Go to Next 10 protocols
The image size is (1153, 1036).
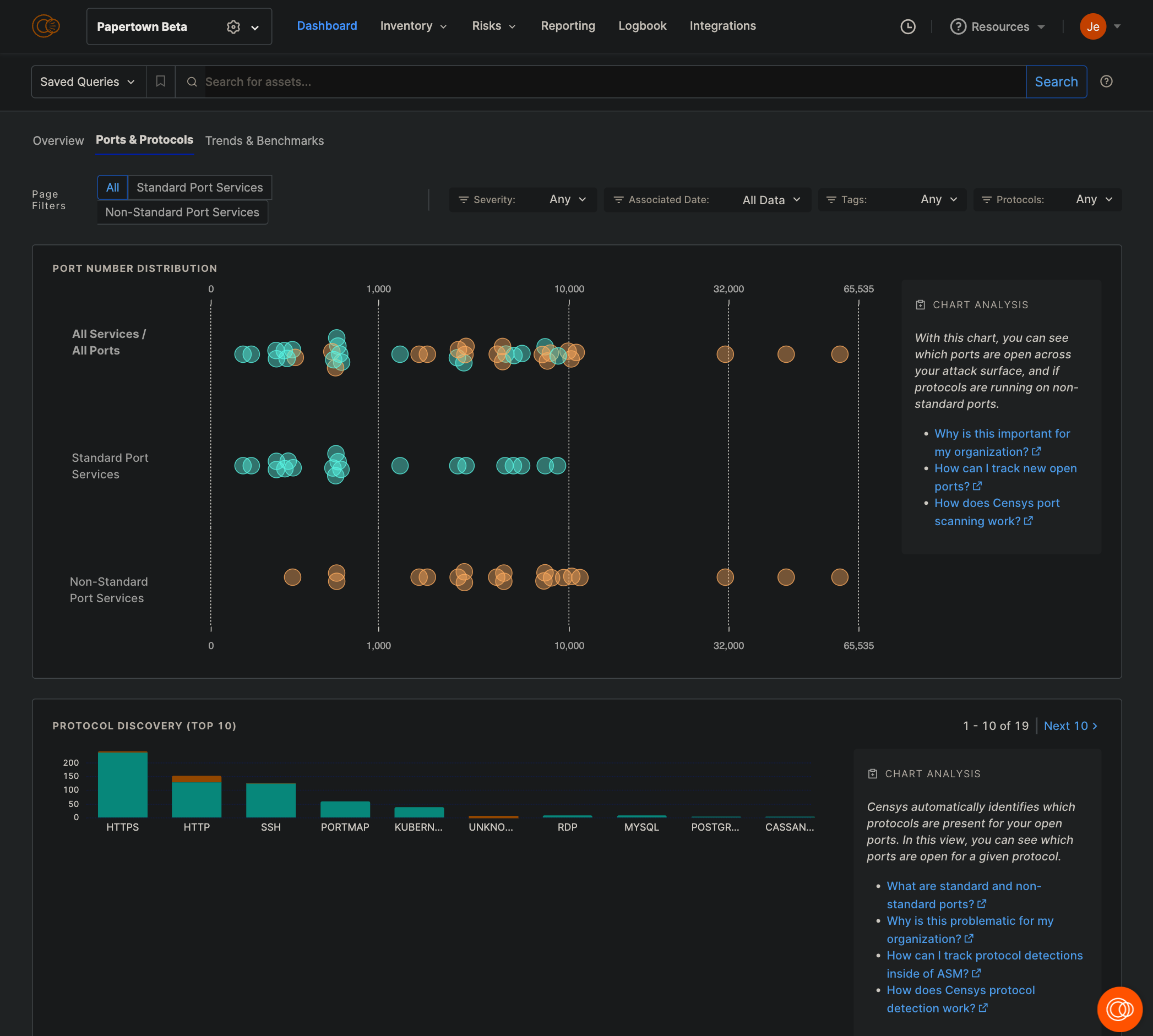pyautogui.click(x=1070, y=726)
